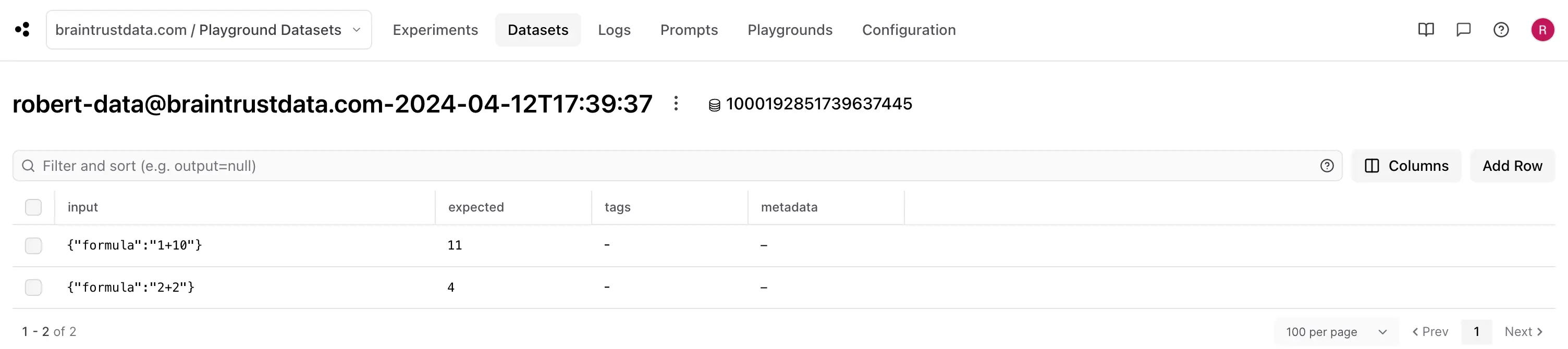The image size is (1568, 349).
Task: Open the Configuration tab
Action: click(909, 30)
